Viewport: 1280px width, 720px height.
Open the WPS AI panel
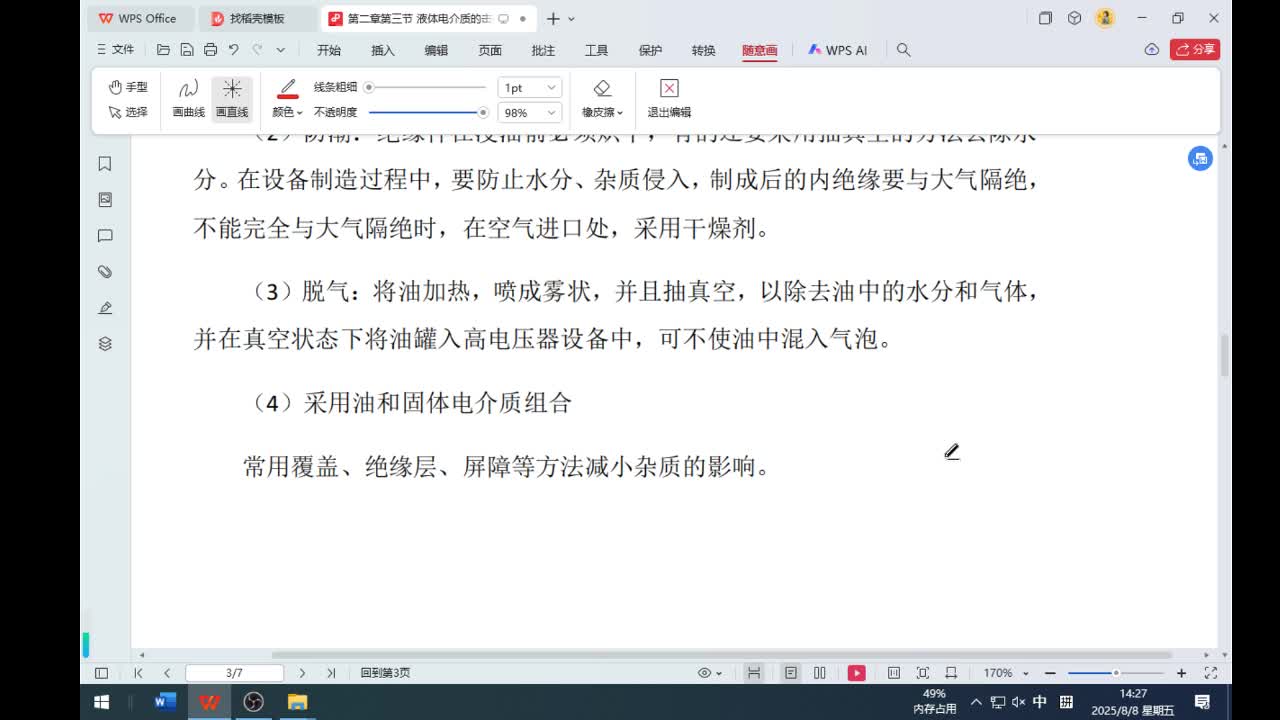tap(838, 50)
